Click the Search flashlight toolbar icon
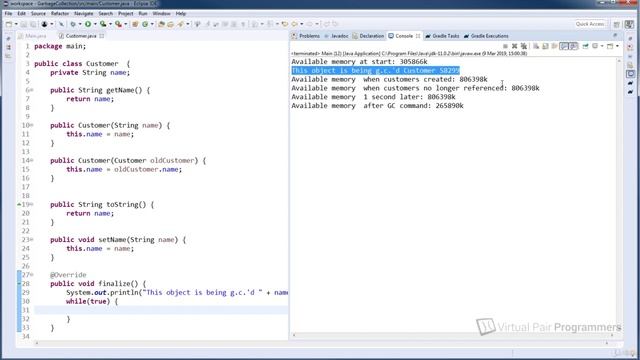 (180, 24)
